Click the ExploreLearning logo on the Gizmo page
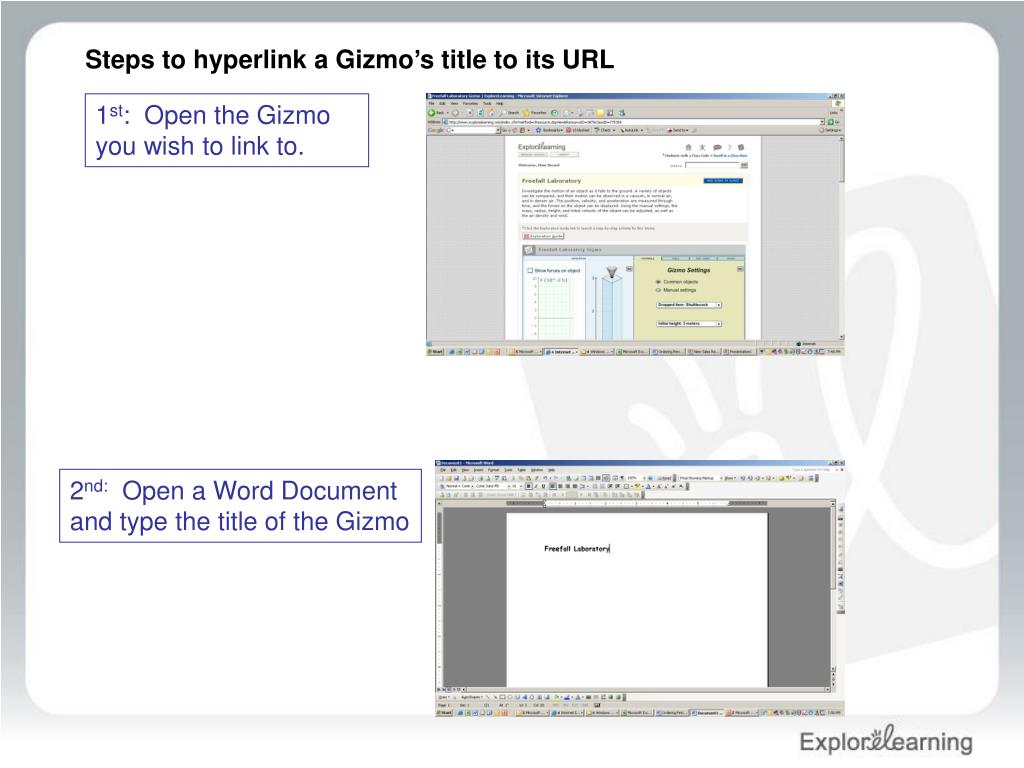This screenshot has width=1024, height=768. tap(541, 147)
